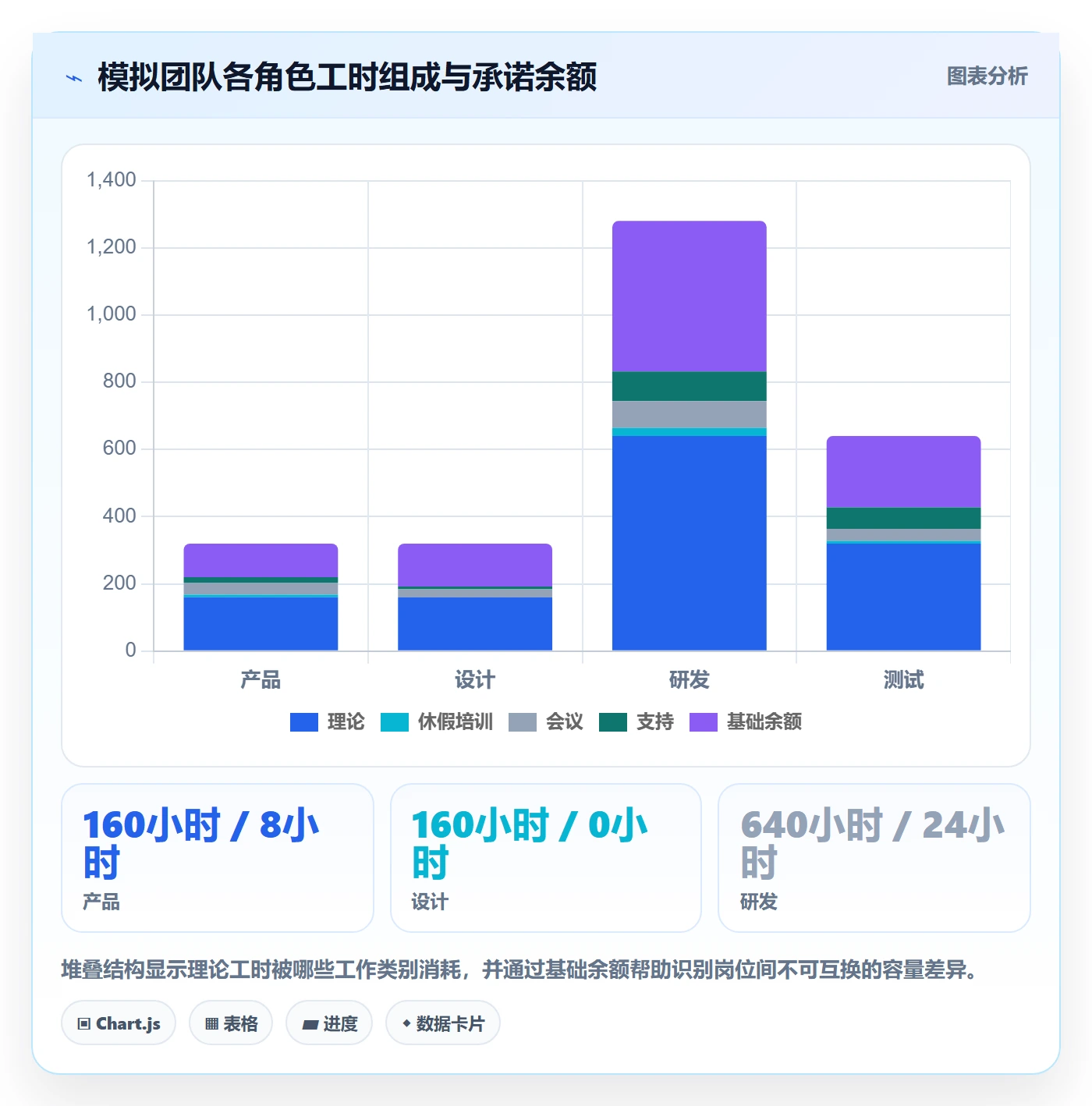Toggle the 支持 legend item
The image size is (1092, 1106).
click(x=636, y=722)
